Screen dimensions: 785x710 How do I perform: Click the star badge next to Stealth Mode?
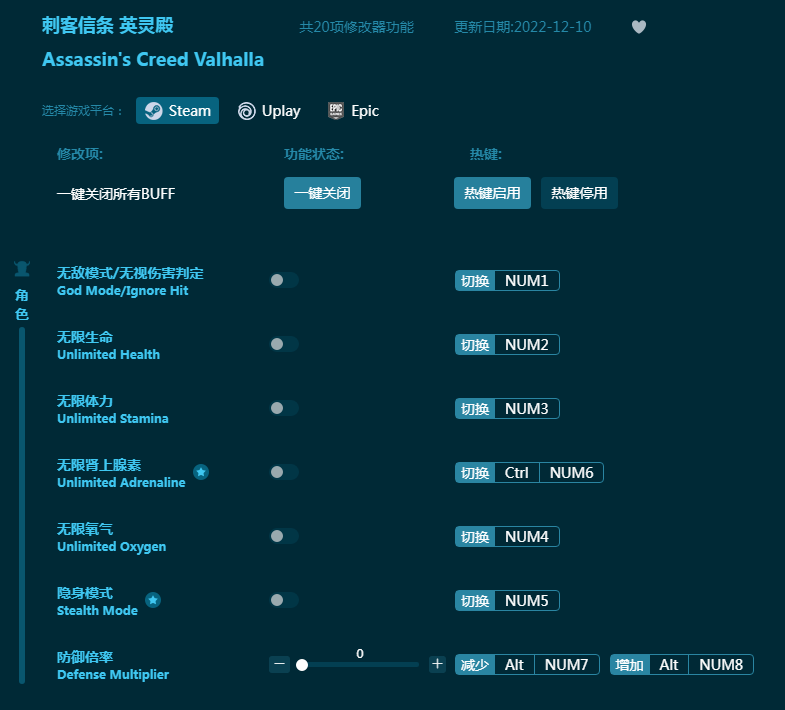tap(153, 600)
